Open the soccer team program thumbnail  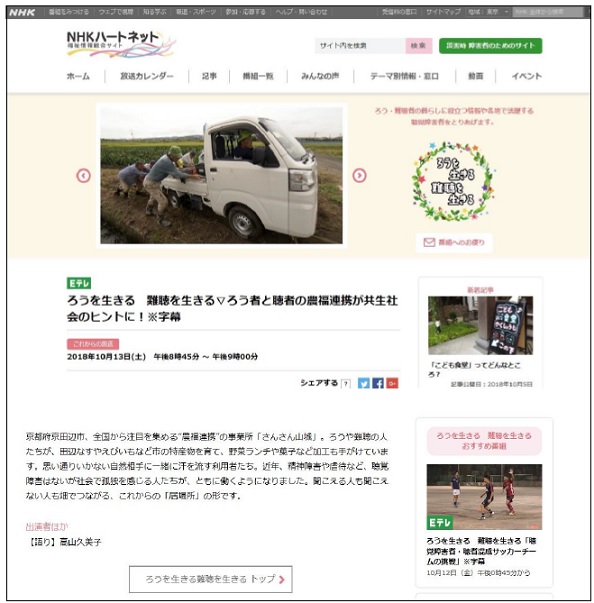coord(484,497)
